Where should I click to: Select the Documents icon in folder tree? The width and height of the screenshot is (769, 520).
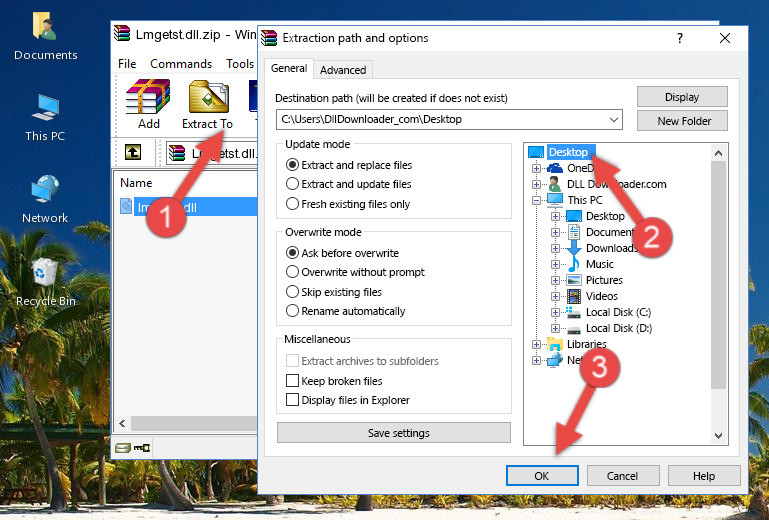click(573, 232)
